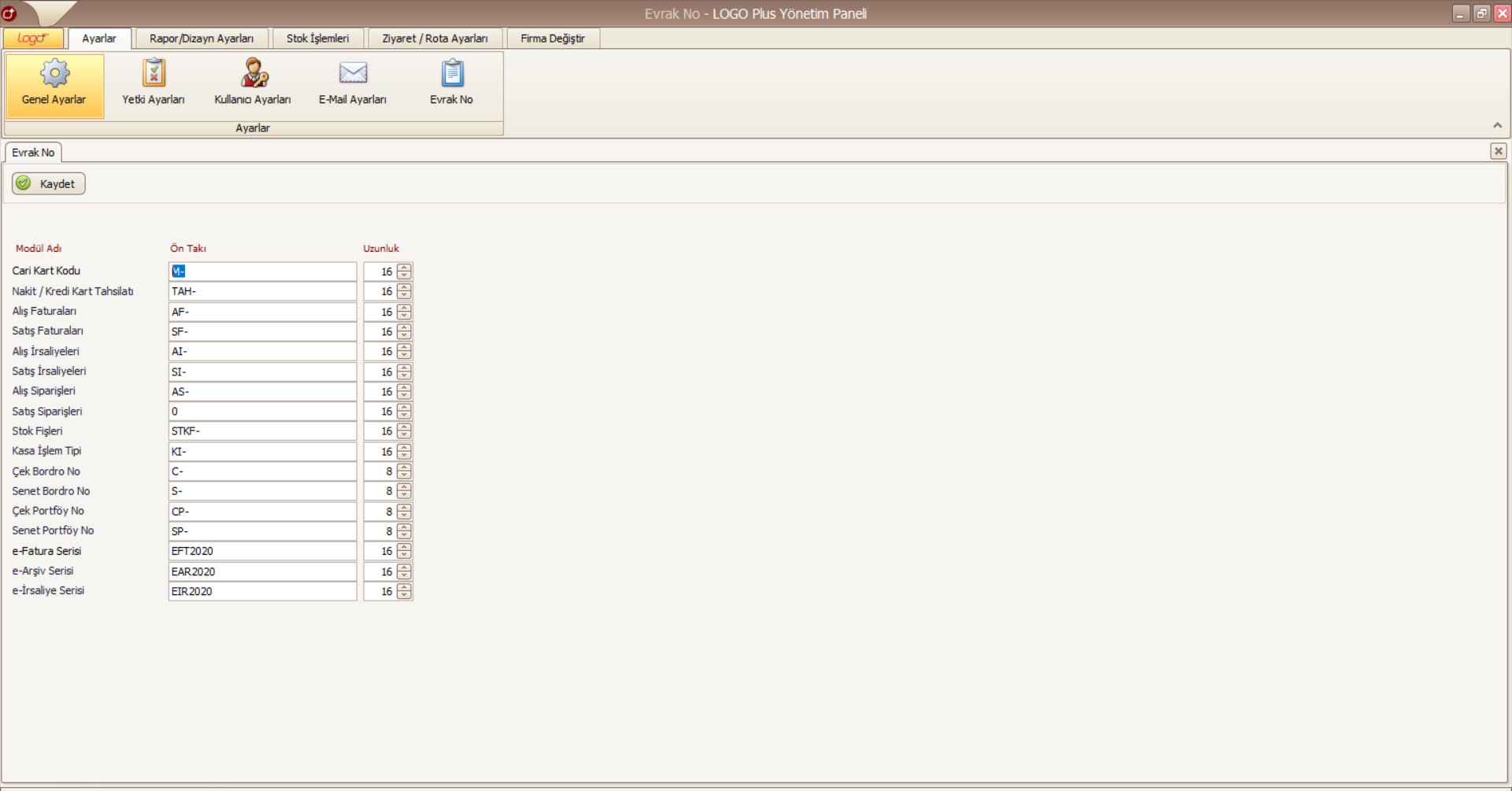Open the Stok İşlemleri tab

(x=317, y=39)
